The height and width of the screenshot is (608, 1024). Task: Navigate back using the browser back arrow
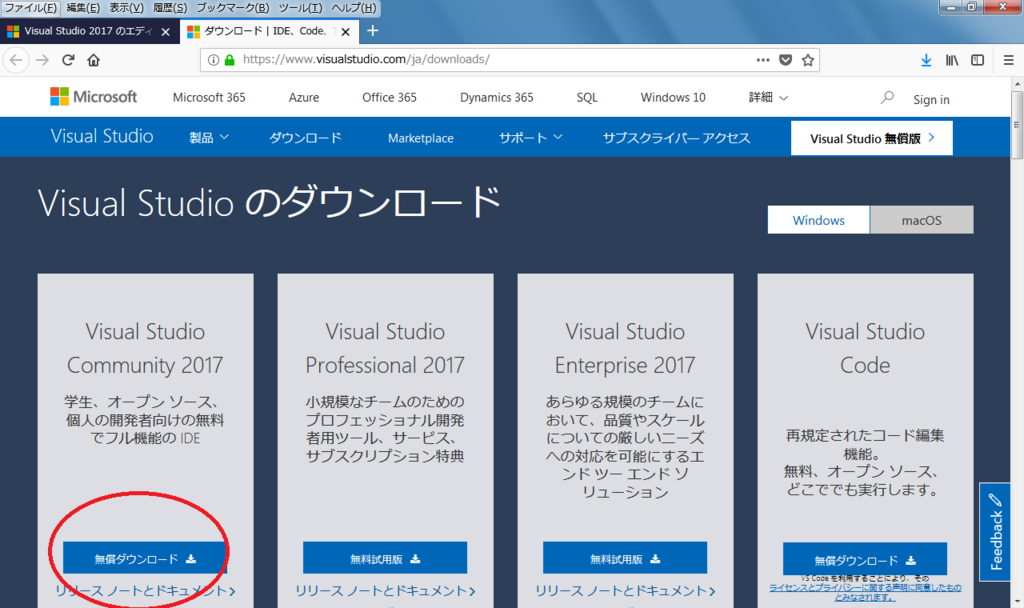coord(17,60)
